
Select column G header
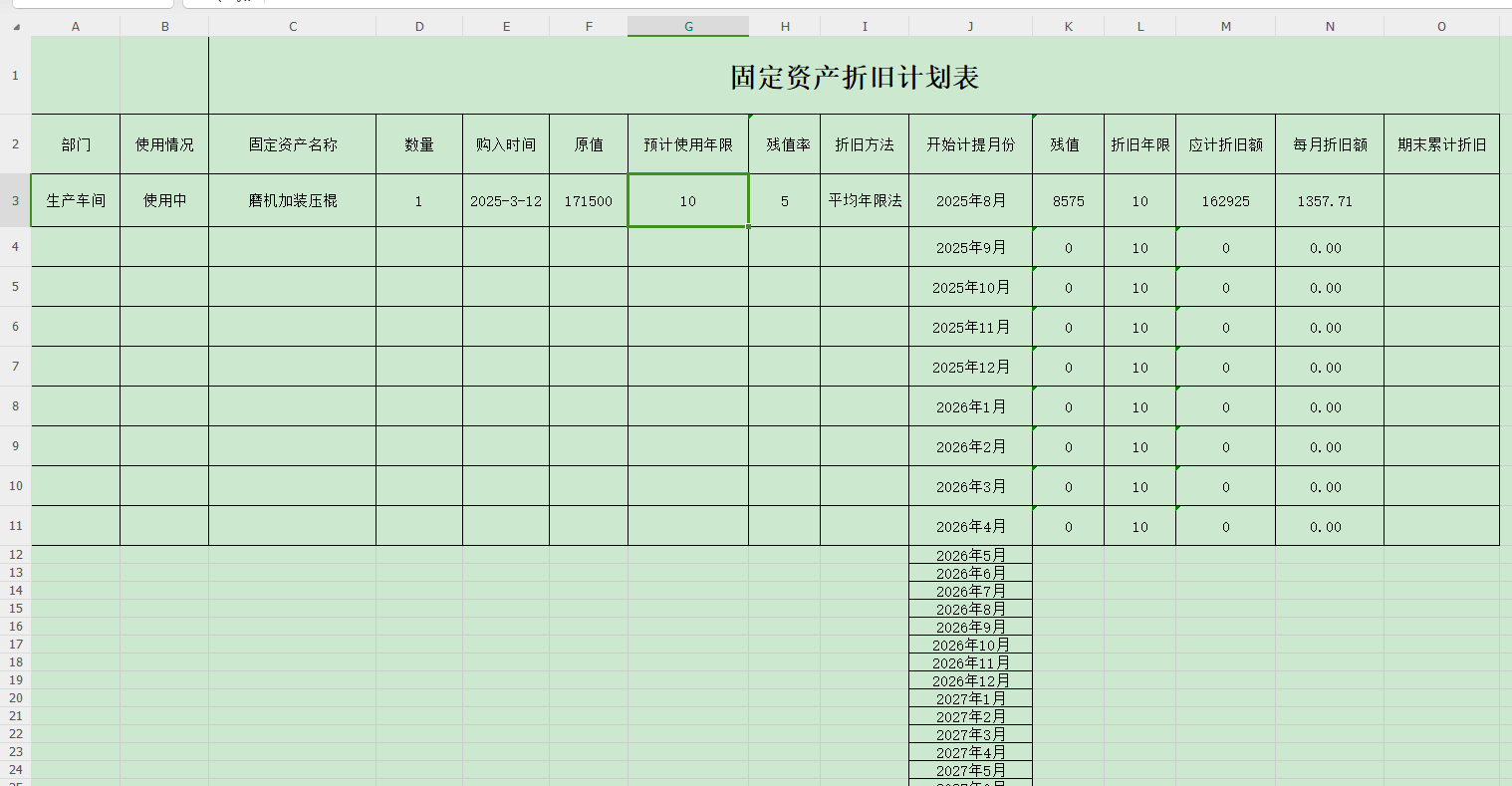click(687, 27)
